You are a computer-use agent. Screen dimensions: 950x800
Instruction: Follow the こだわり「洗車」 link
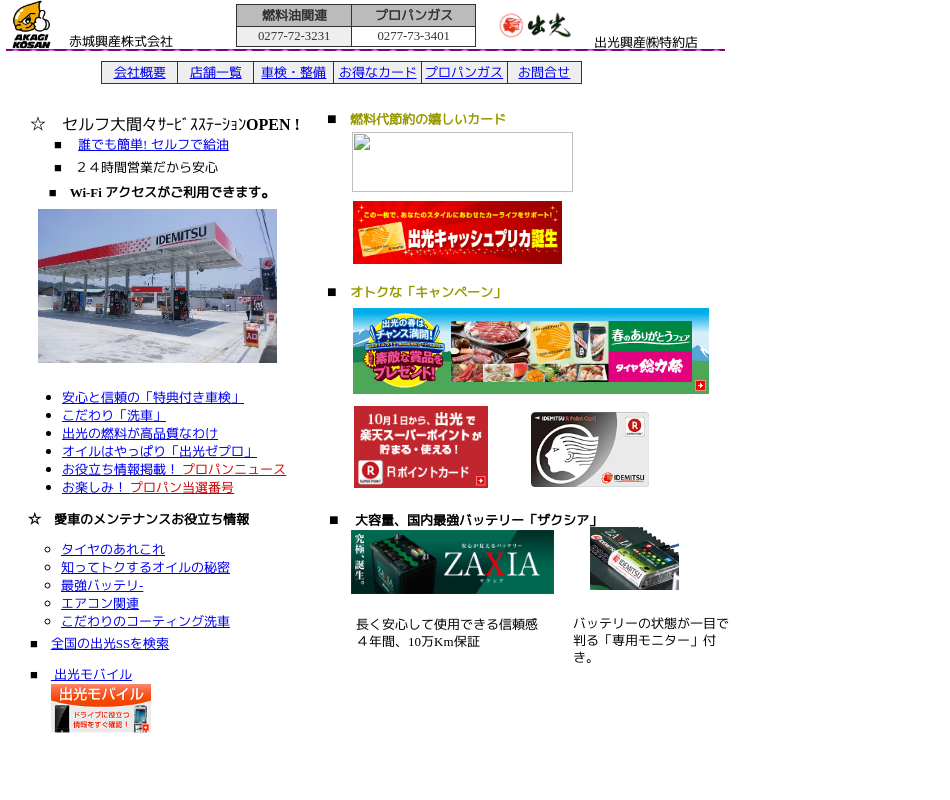tap(113, 415)
